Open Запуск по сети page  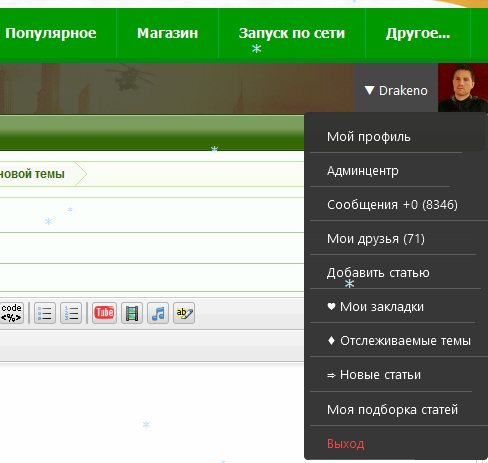(292, 33)
